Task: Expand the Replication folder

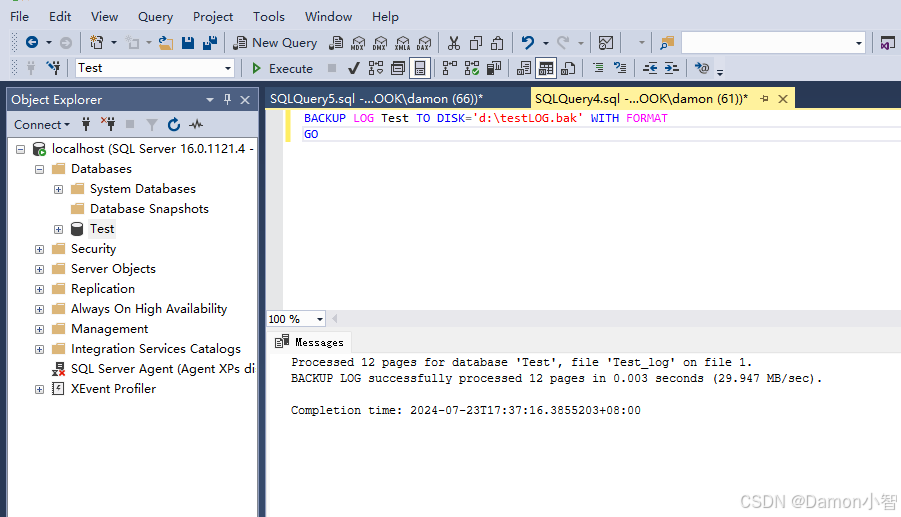Action: [40, 290]
